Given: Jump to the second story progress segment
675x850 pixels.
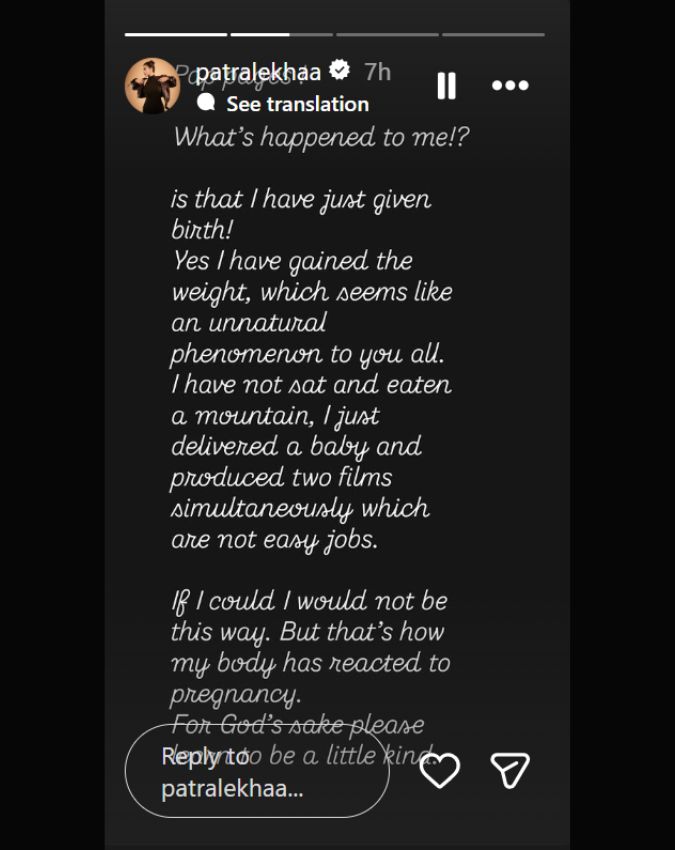Looking at the screenshot, I should point(281,35).
